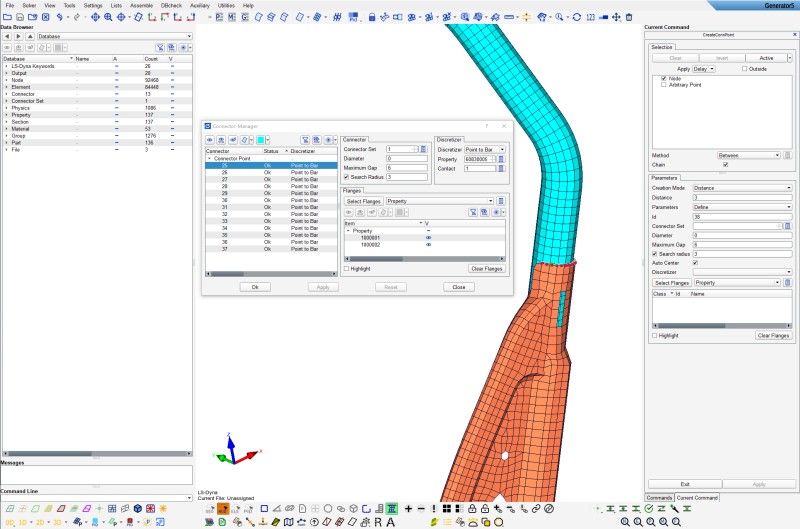Toggle Search Radius checkbox in Connector Manager
Viewport: 800px width, 529px height.
[x=346, y=177]
